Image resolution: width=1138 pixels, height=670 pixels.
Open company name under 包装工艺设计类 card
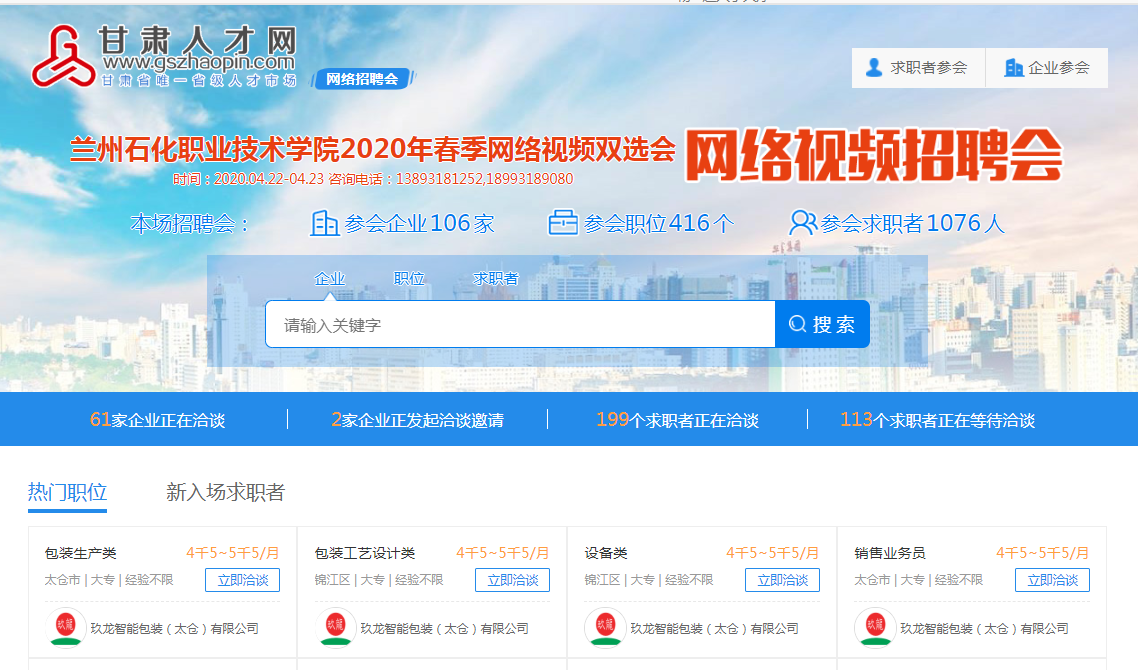click(x=444, y=629)
